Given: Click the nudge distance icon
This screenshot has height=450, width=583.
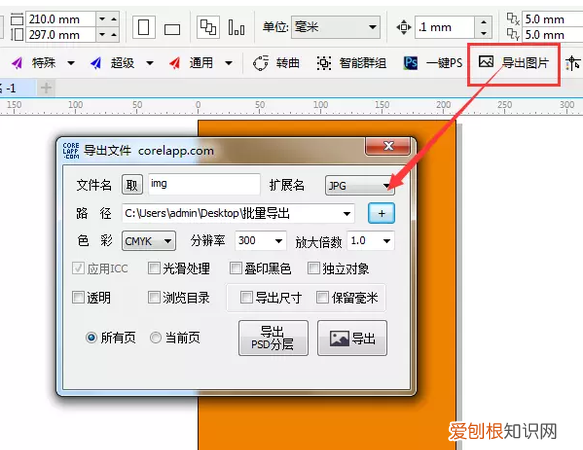Looking at the screenshot, I should pos(403,27).
